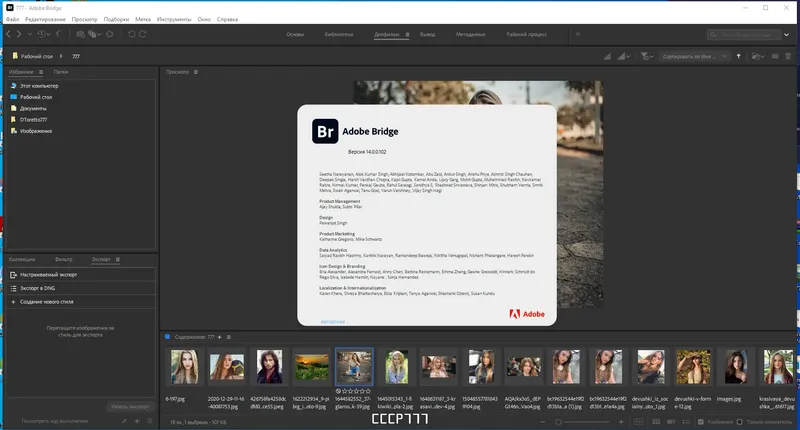Expand the search options chevron

point(786,35)
